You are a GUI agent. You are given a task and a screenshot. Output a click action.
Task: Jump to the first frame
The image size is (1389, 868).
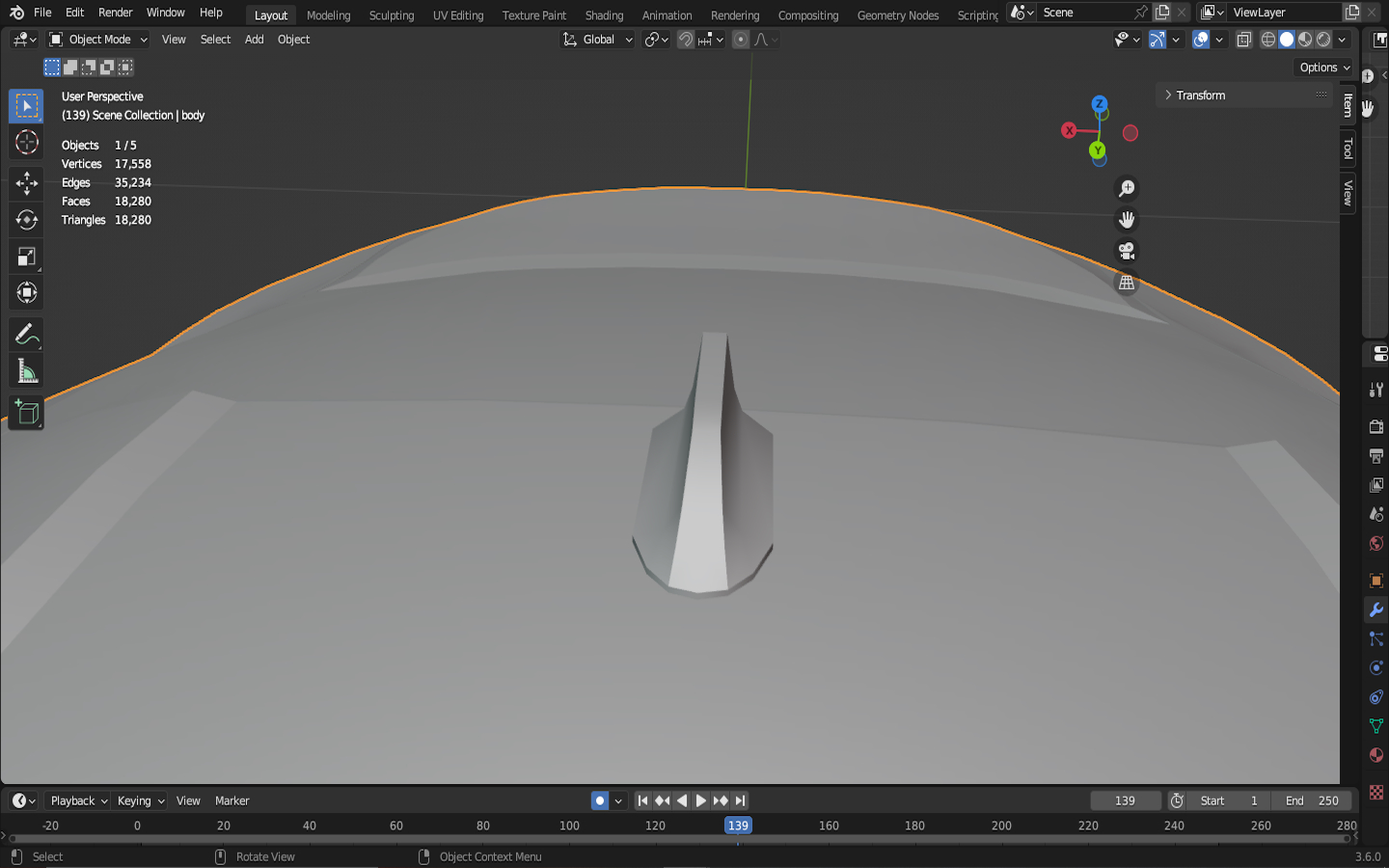(x=642, y=800)
